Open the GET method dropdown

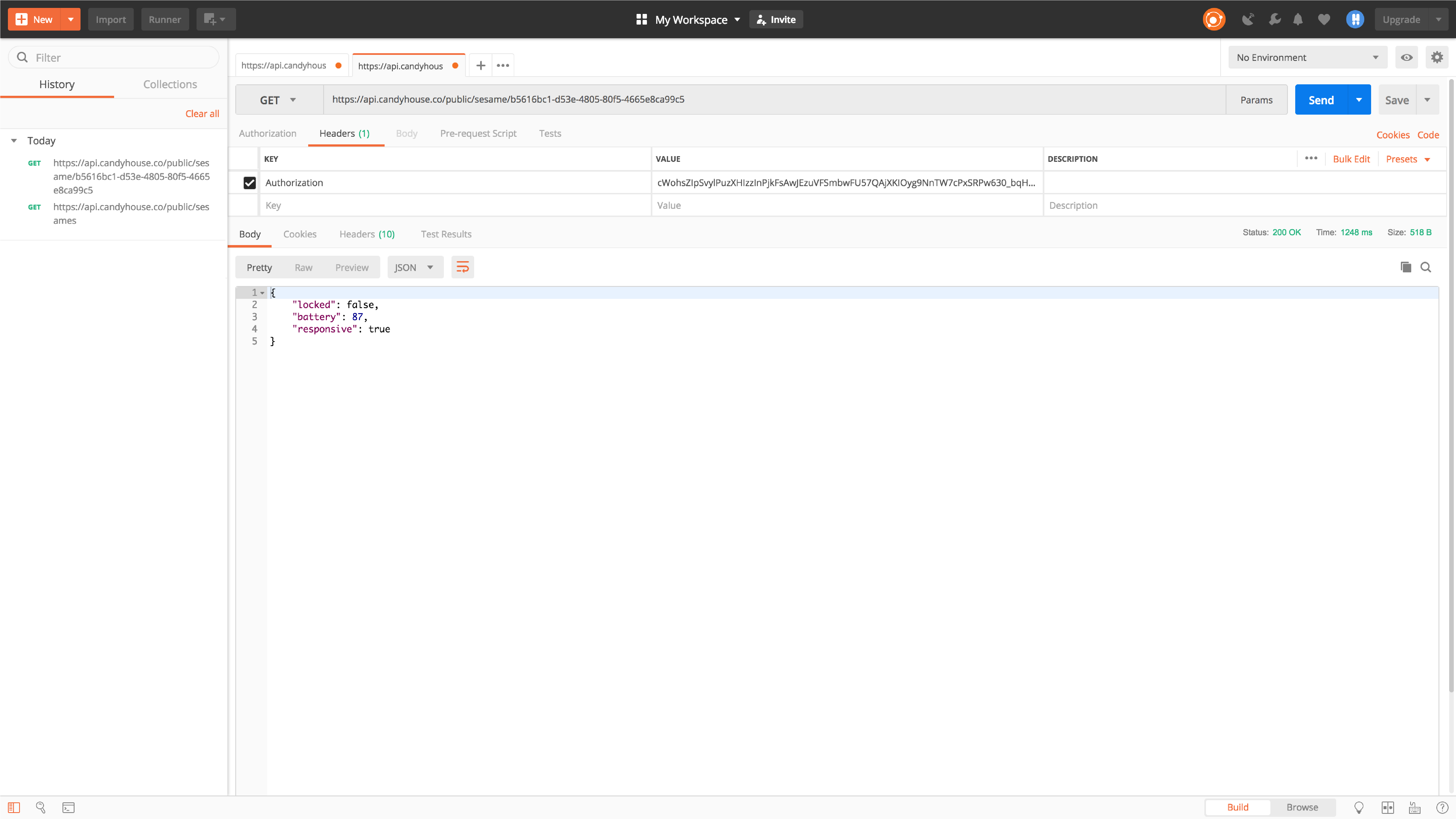279,100
